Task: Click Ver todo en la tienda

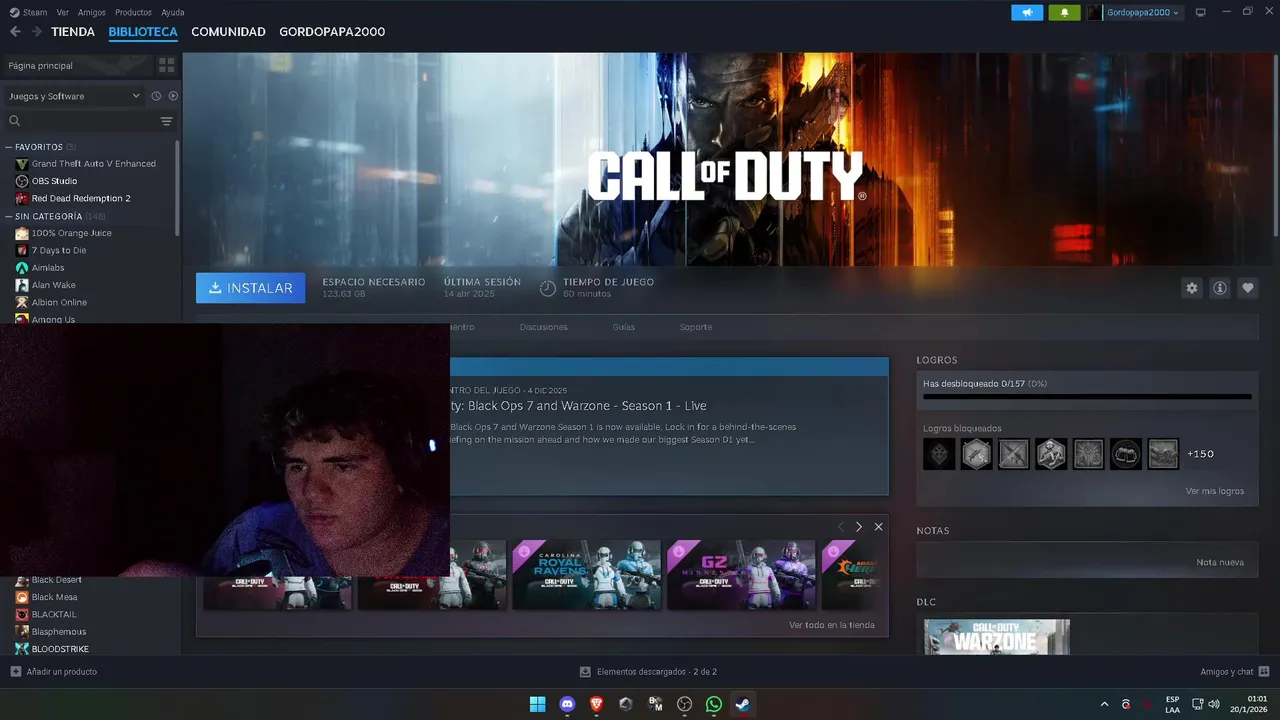Action: (x=832, y=625)
